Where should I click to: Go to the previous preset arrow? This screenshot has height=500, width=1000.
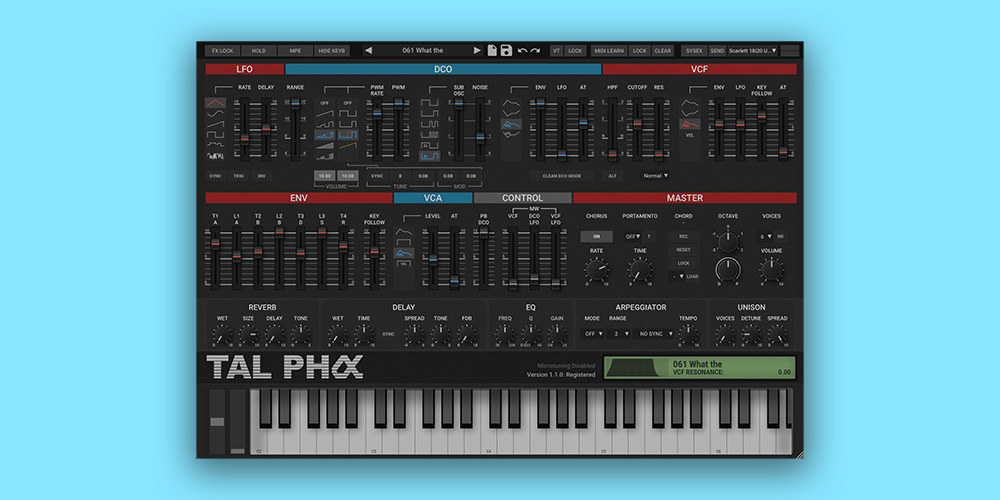(x=368, y=50)
